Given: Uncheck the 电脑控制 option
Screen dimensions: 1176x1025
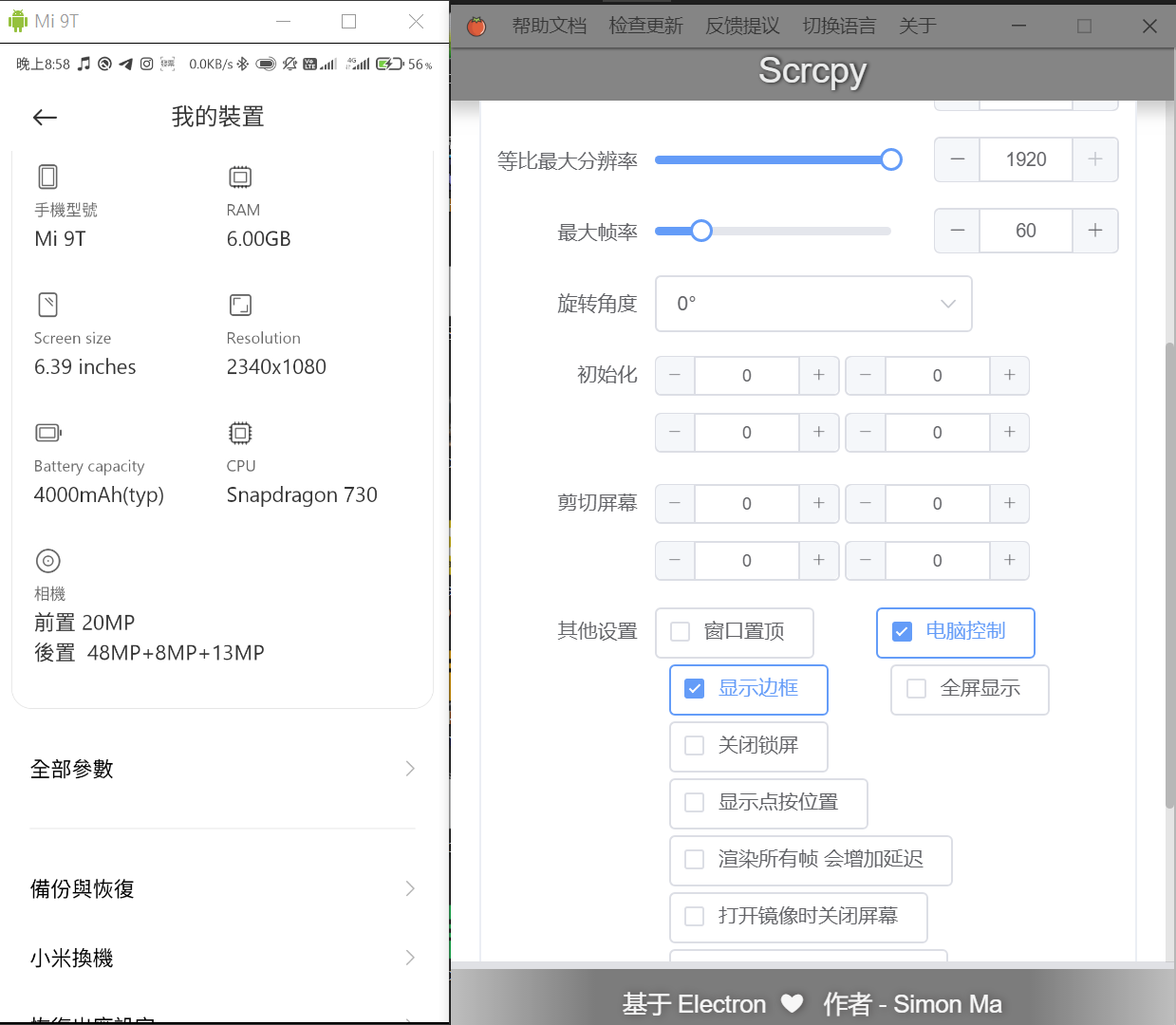Looking at the screenshot, I should click(902, 631).
